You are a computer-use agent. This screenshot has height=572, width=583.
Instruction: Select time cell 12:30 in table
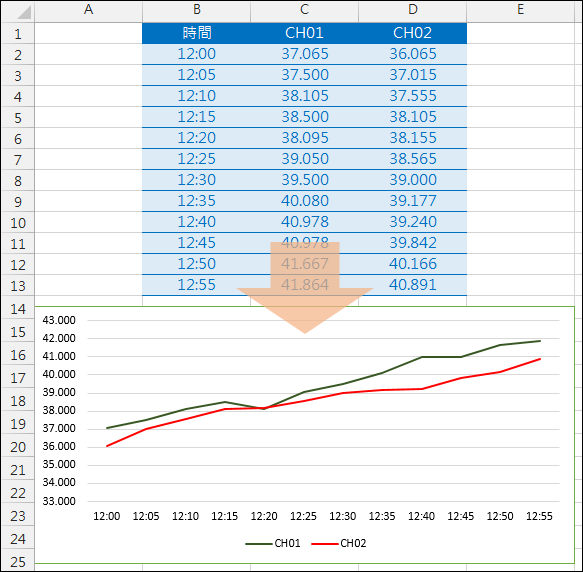pyautogui.click(x=196, y=180)
